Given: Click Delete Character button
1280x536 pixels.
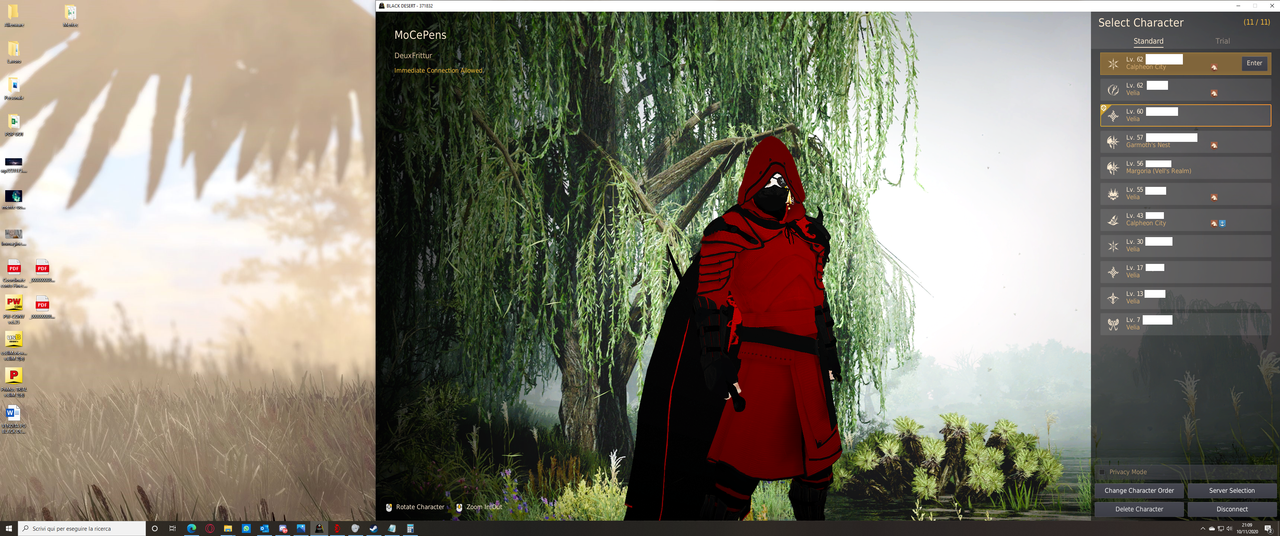Looking at the screenshot, I should (x=1139, y=509).
